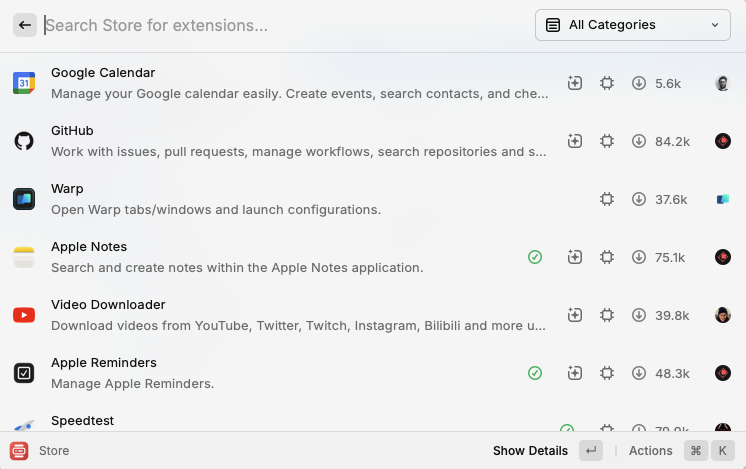This screenshot has height=469, width=746.
Task: Click the Apple Reminders checkbox icon
Action: click(24, 373)
